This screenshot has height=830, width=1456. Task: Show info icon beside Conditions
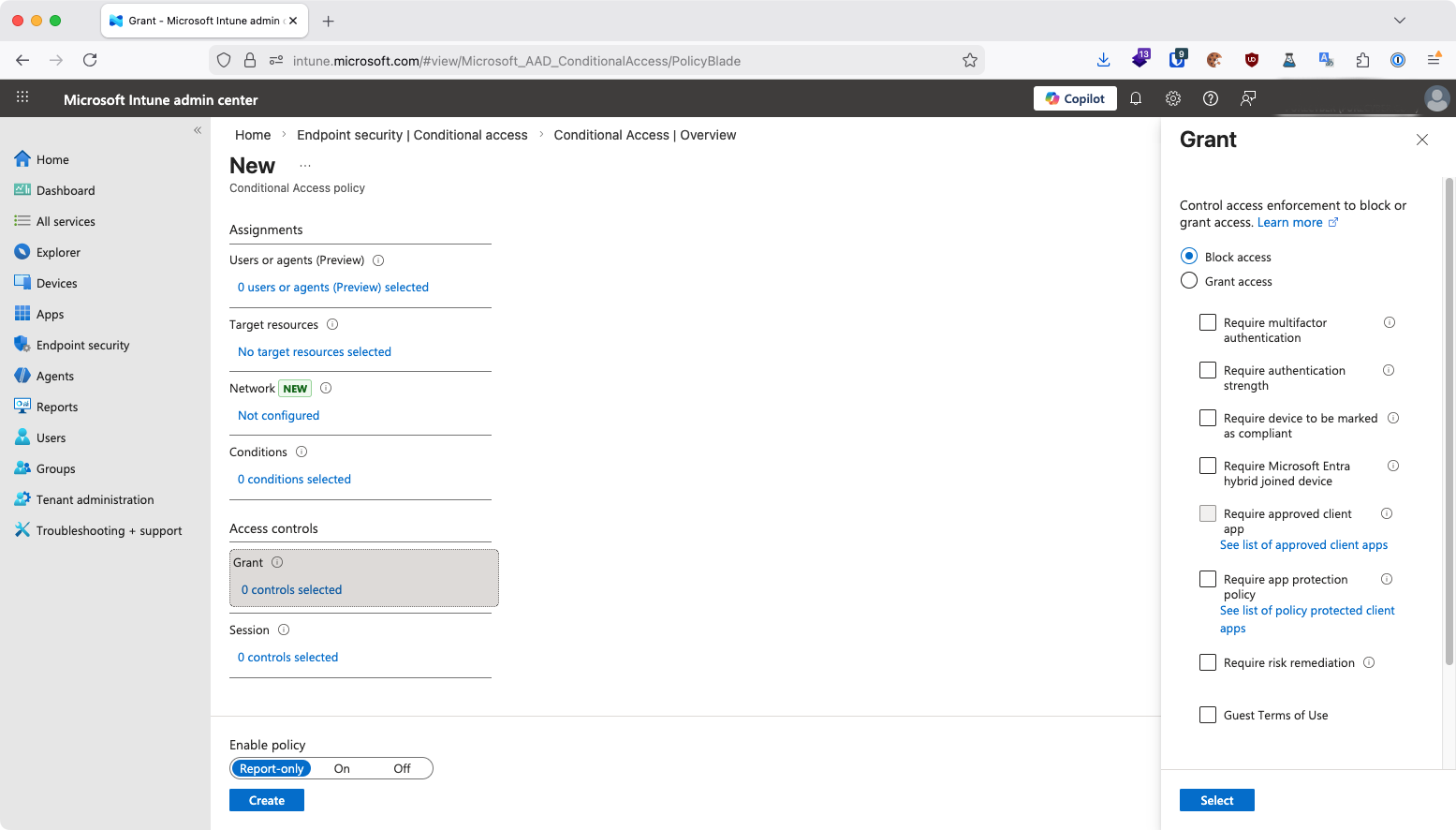pos(301,452)
